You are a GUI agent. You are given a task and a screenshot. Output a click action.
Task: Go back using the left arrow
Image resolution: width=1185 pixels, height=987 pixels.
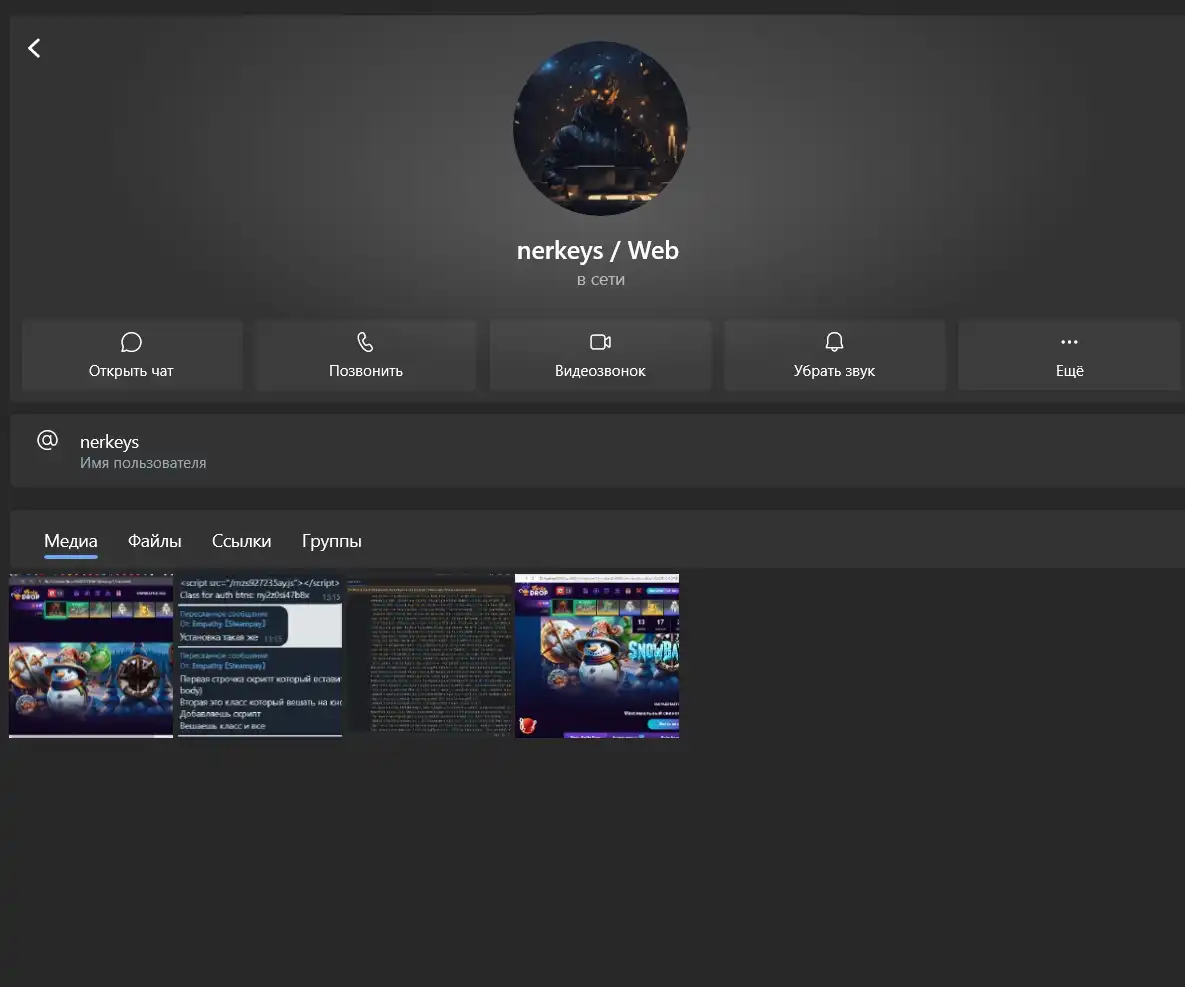pos(34,48)
